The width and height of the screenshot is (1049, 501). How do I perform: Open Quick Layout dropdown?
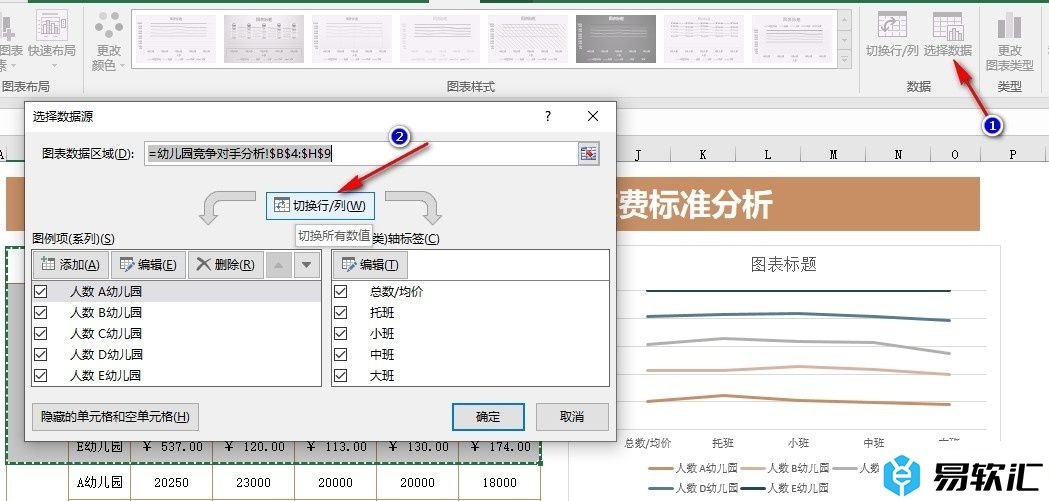pyautogui.click(x=52, y=41)
